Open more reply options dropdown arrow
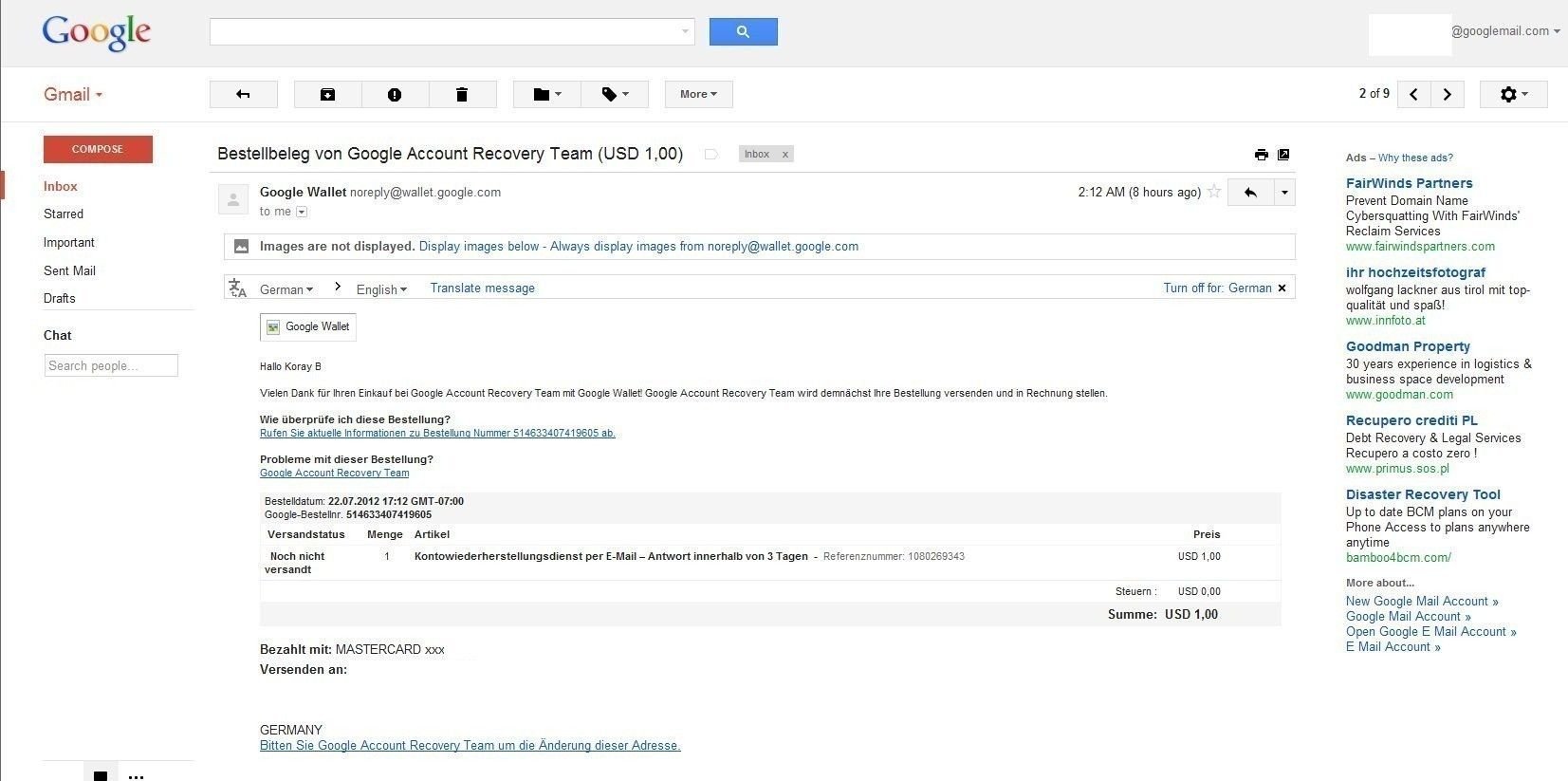The image size is (1568, 781). coord(1284,192)
